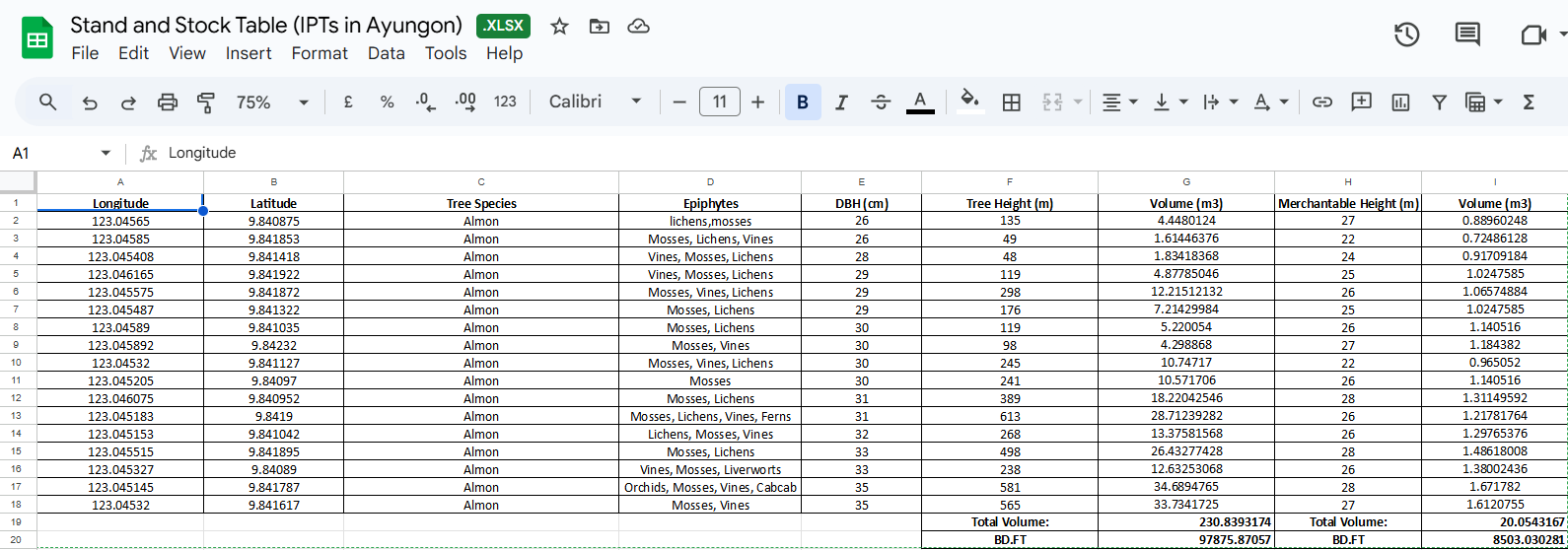The height and width of the screenshot is (550, 1568).
Task: Select column D header
Action: coord(710,182)
